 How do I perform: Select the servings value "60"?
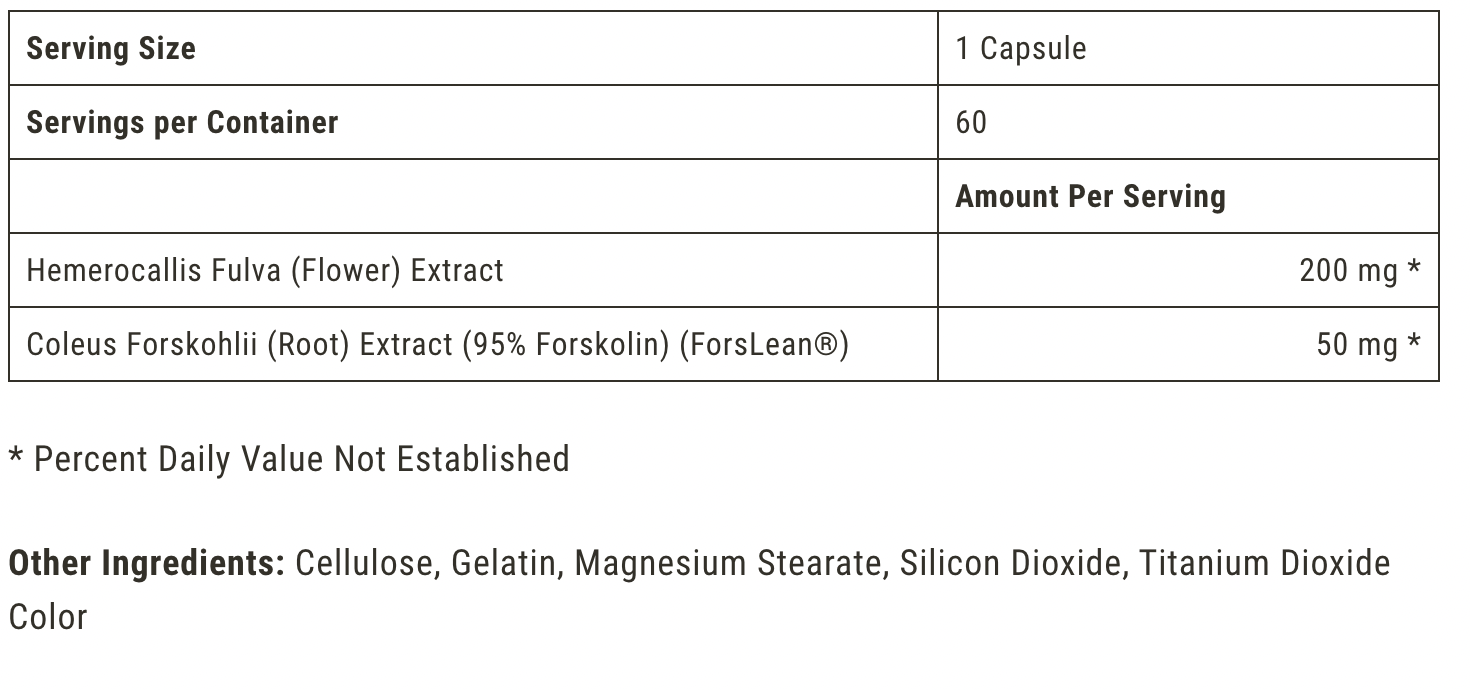[971, 122]
